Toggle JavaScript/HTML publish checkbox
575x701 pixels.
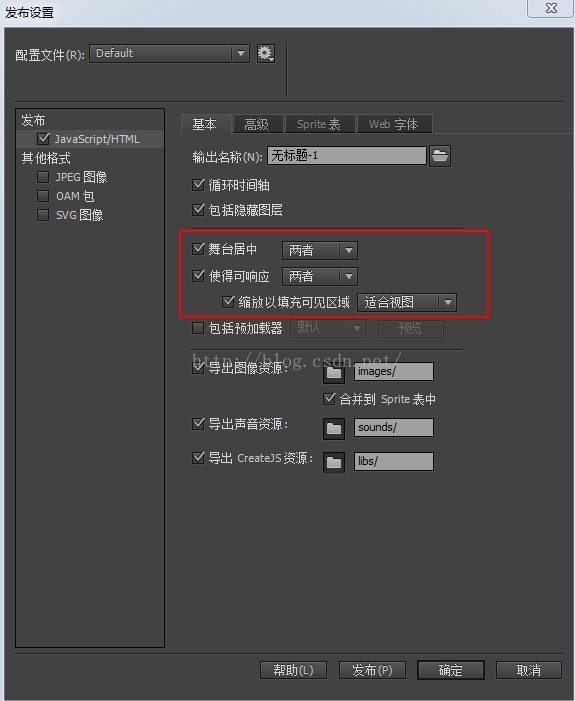coord(43,139)
